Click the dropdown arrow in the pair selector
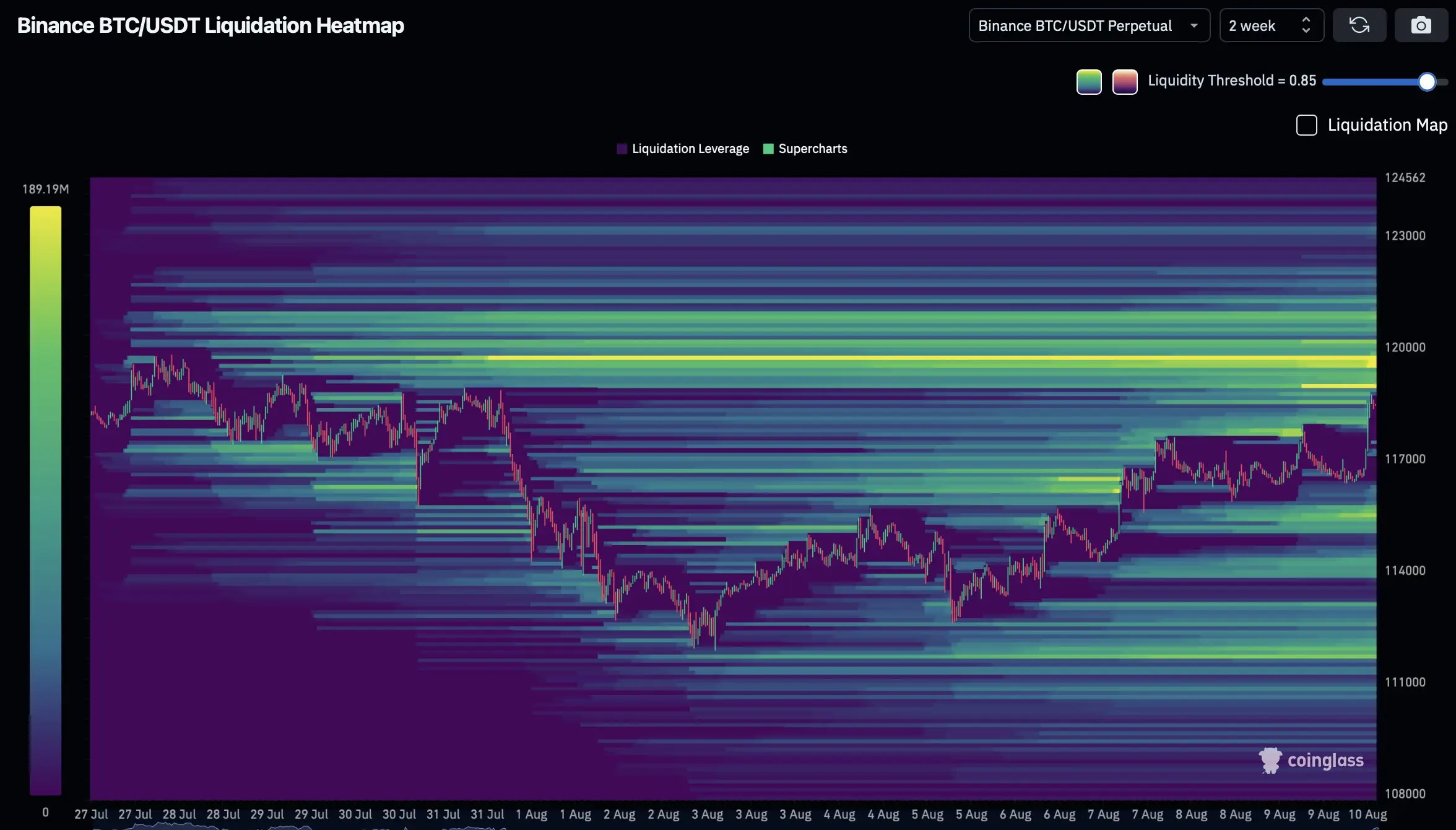 [x=1194, y=26]
